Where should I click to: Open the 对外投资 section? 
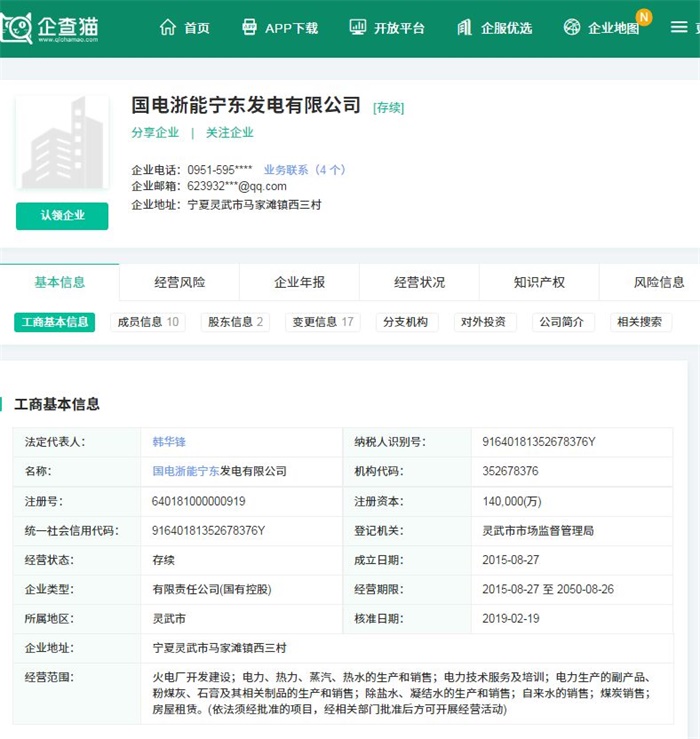coord(482,322)
